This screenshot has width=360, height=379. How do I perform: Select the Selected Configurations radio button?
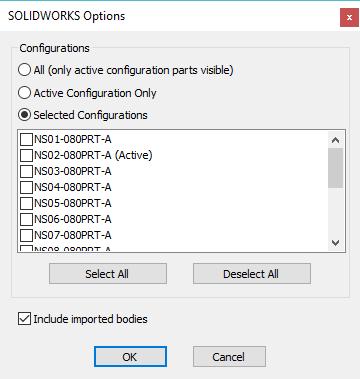point(24,115)
